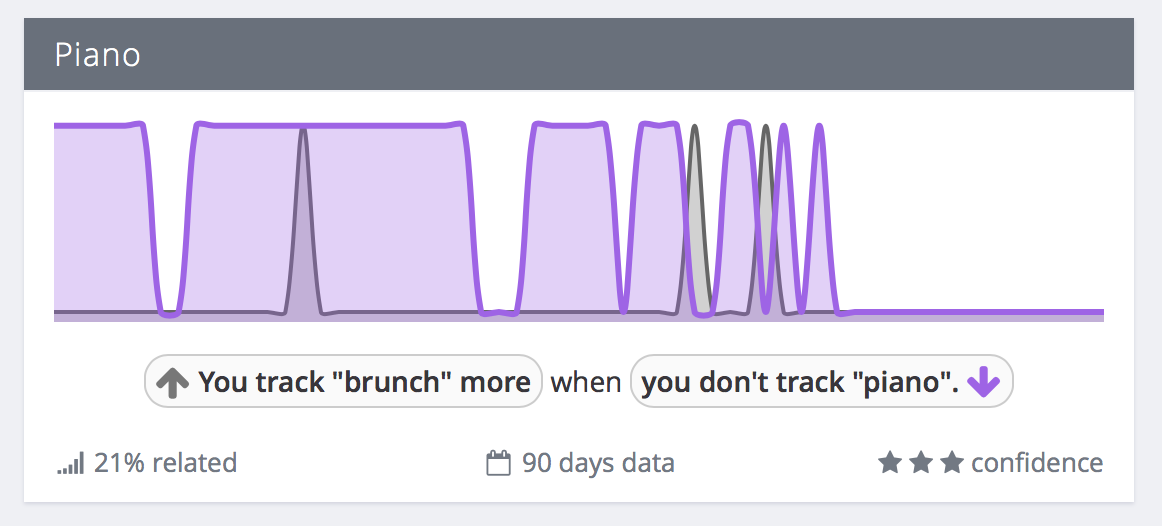1162x526 pixels.
Task: Click the third confidence star
Action: coord(952,463)
